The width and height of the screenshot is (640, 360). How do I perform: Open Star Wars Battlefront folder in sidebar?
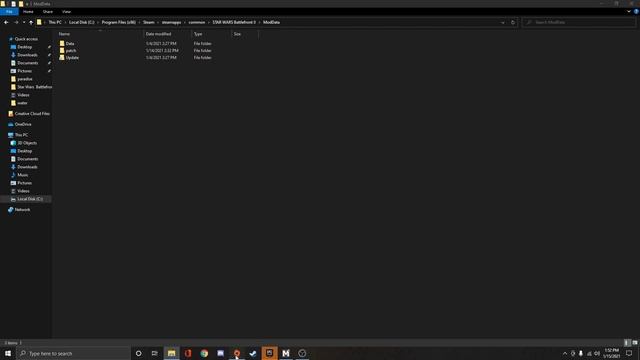click(x=34, y=87)
